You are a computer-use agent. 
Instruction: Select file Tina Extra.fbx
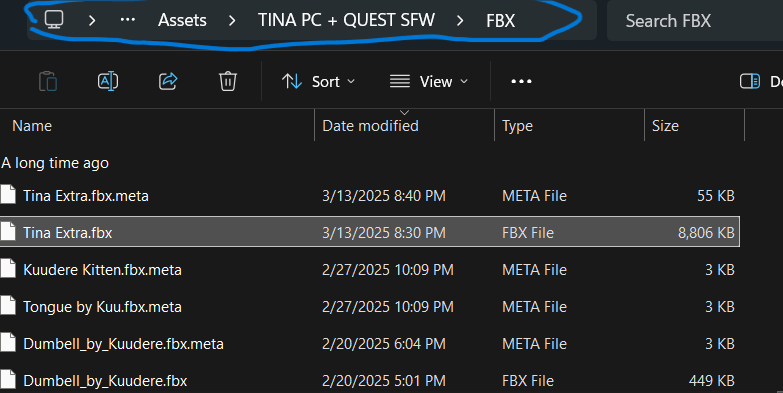68,233
